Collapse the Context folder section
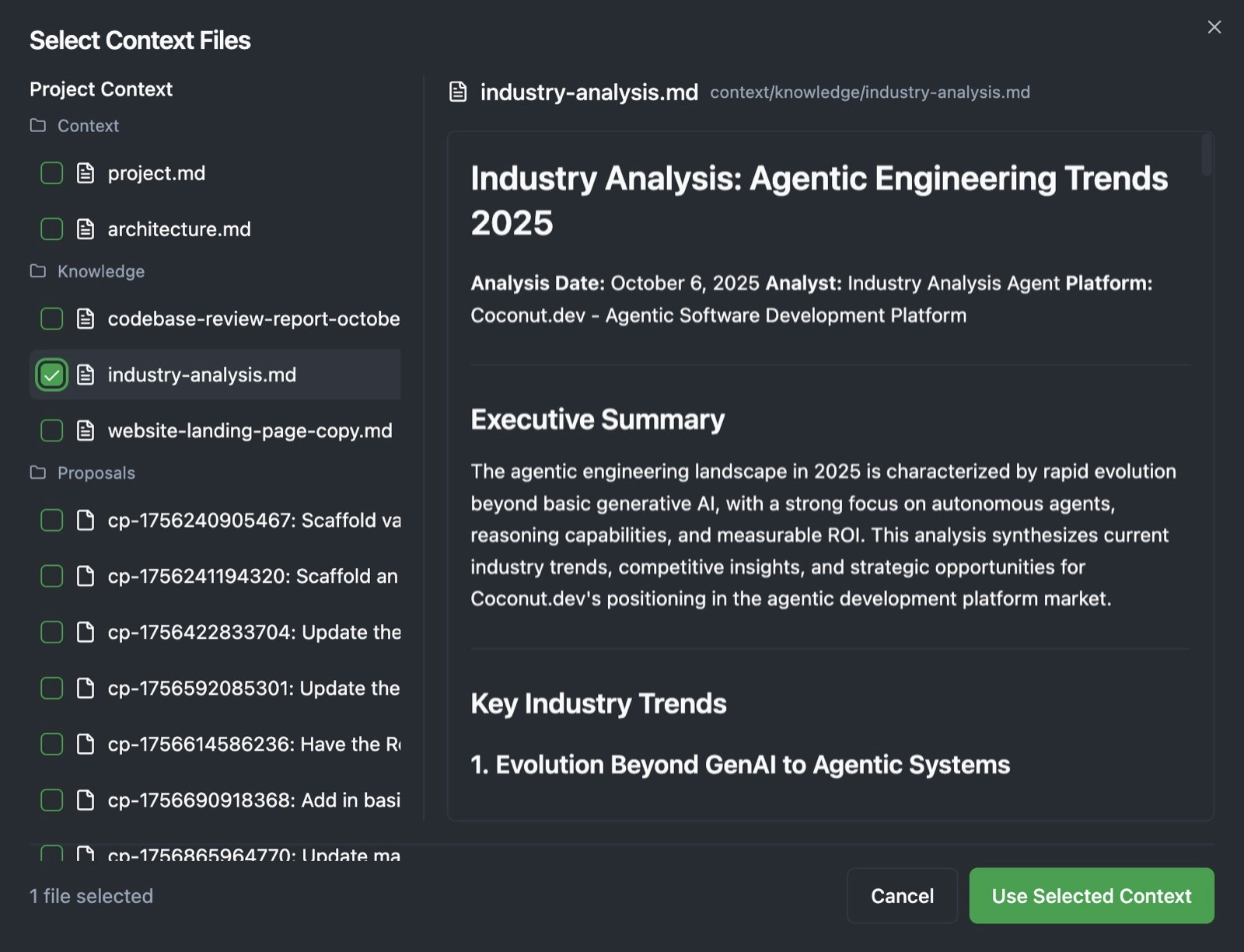 tap(88, 126)
